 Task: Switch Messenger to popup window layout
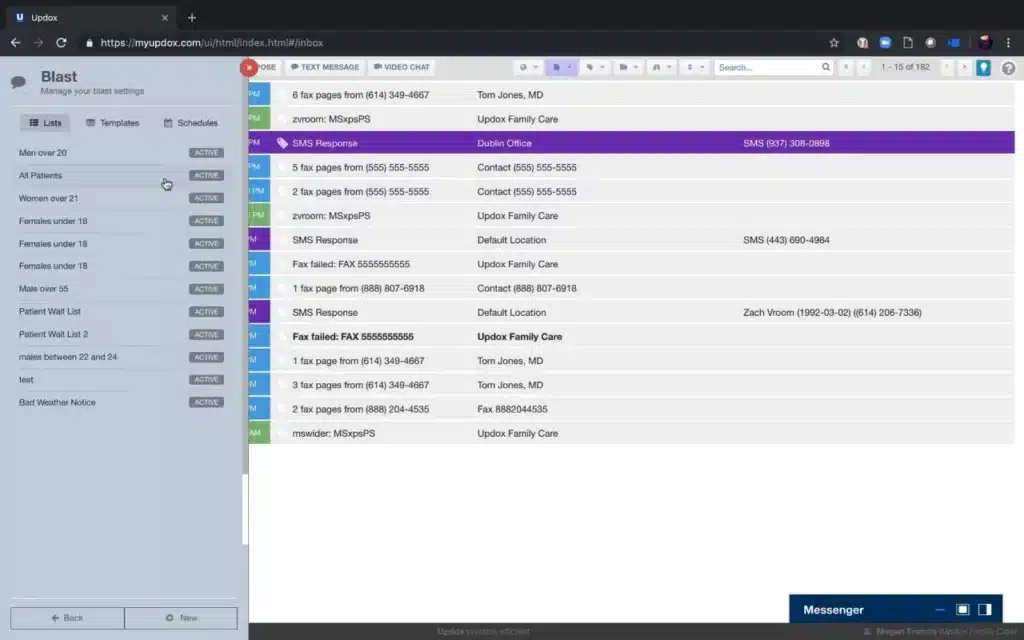click(x=963, y=609)
